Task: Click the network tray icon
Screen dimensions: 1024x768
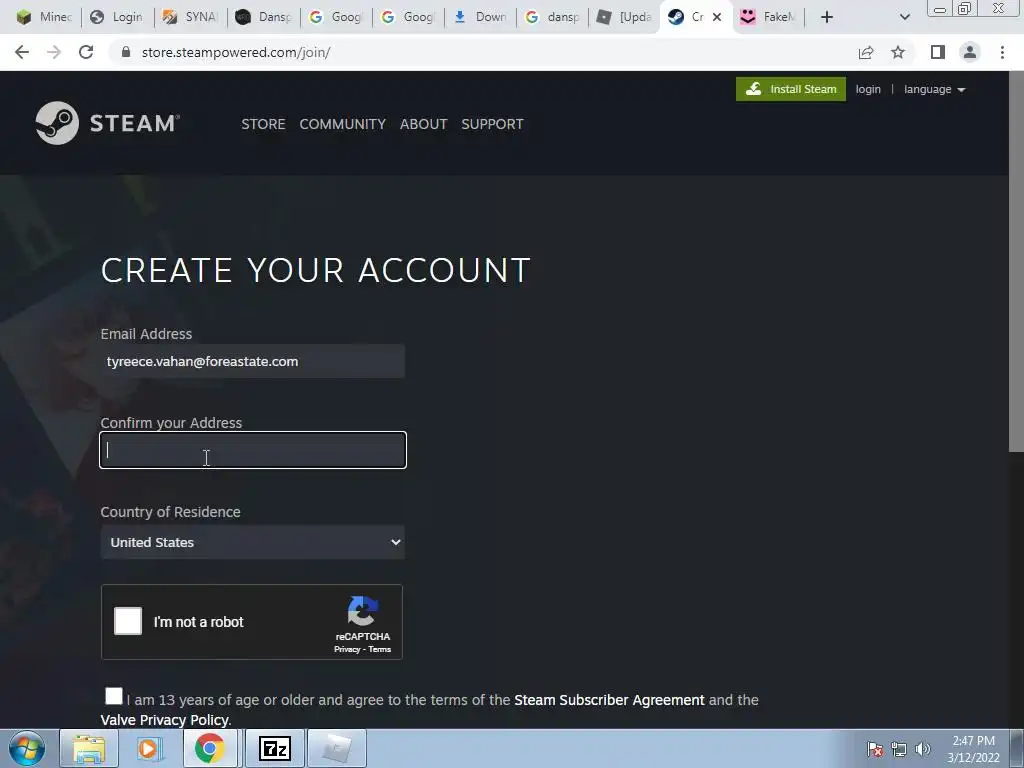Action: click(899, 748)
